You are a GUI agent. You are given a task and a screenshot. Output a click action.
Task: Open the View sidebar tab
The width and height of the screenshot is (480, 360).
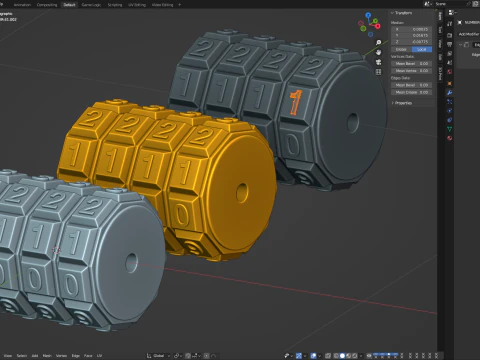click(440, 44)
